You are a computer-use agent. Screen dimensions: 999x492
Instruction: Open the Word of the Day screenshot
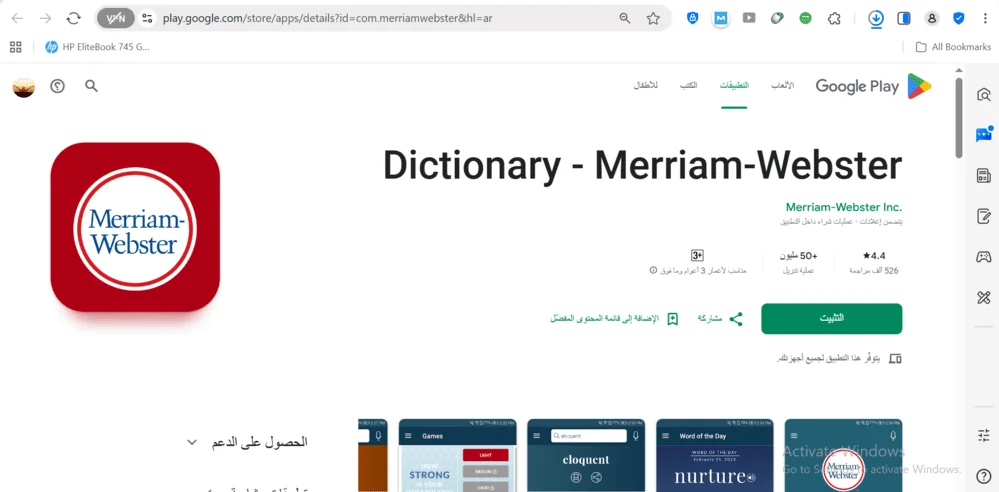click(715, 455)
